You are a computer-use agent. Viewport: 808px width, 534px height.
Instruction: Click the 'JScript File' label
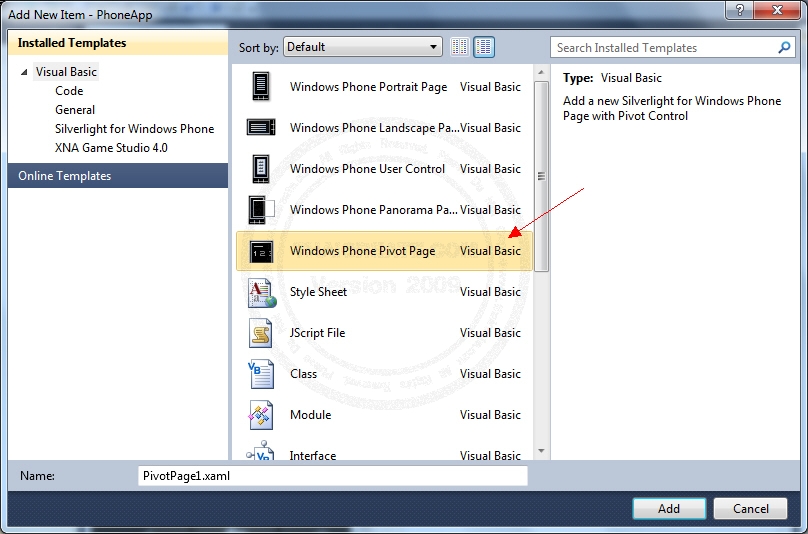[x=317, y=333]
